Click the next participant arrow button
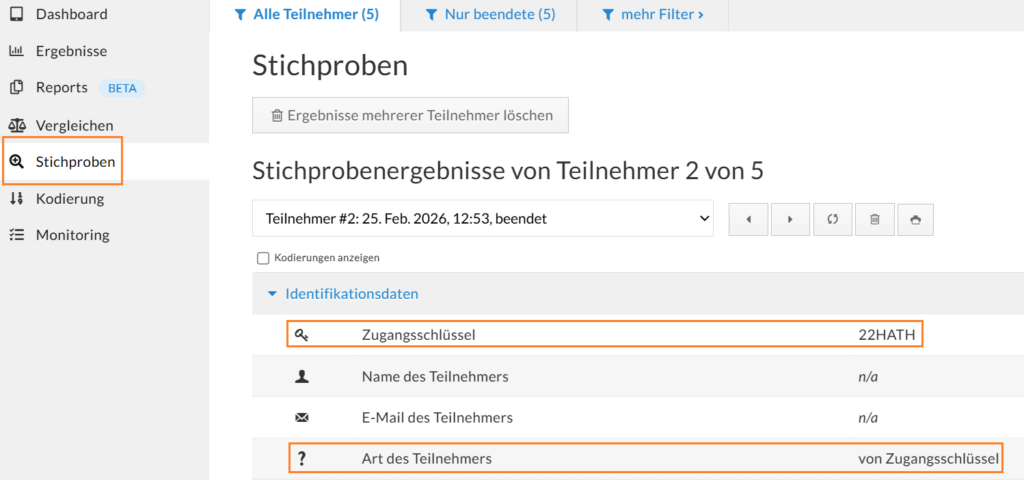Viewport: 1024px width, 480px height. point(790,219)
